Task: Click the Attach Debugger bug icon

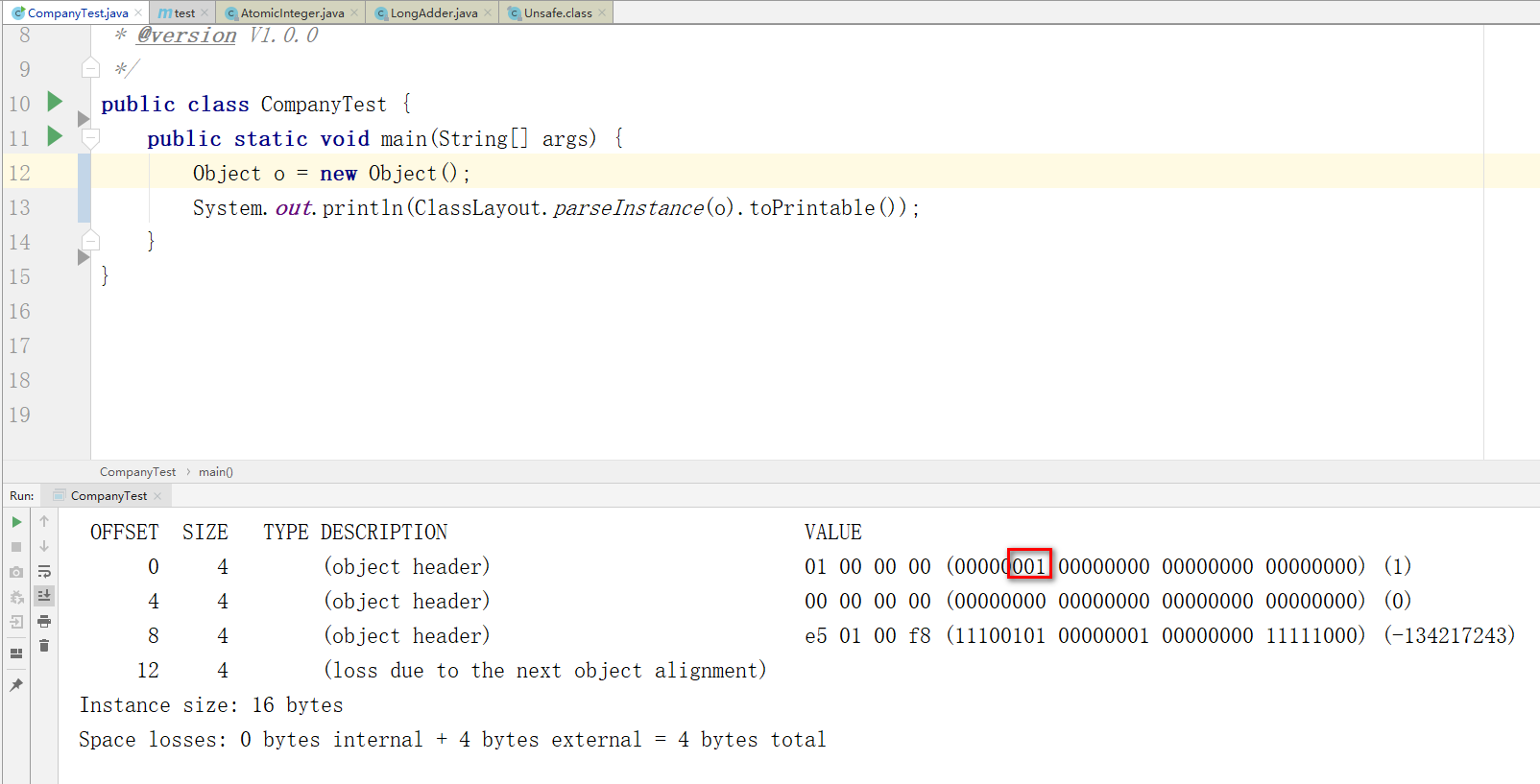Action: click(x=16, y=597)
